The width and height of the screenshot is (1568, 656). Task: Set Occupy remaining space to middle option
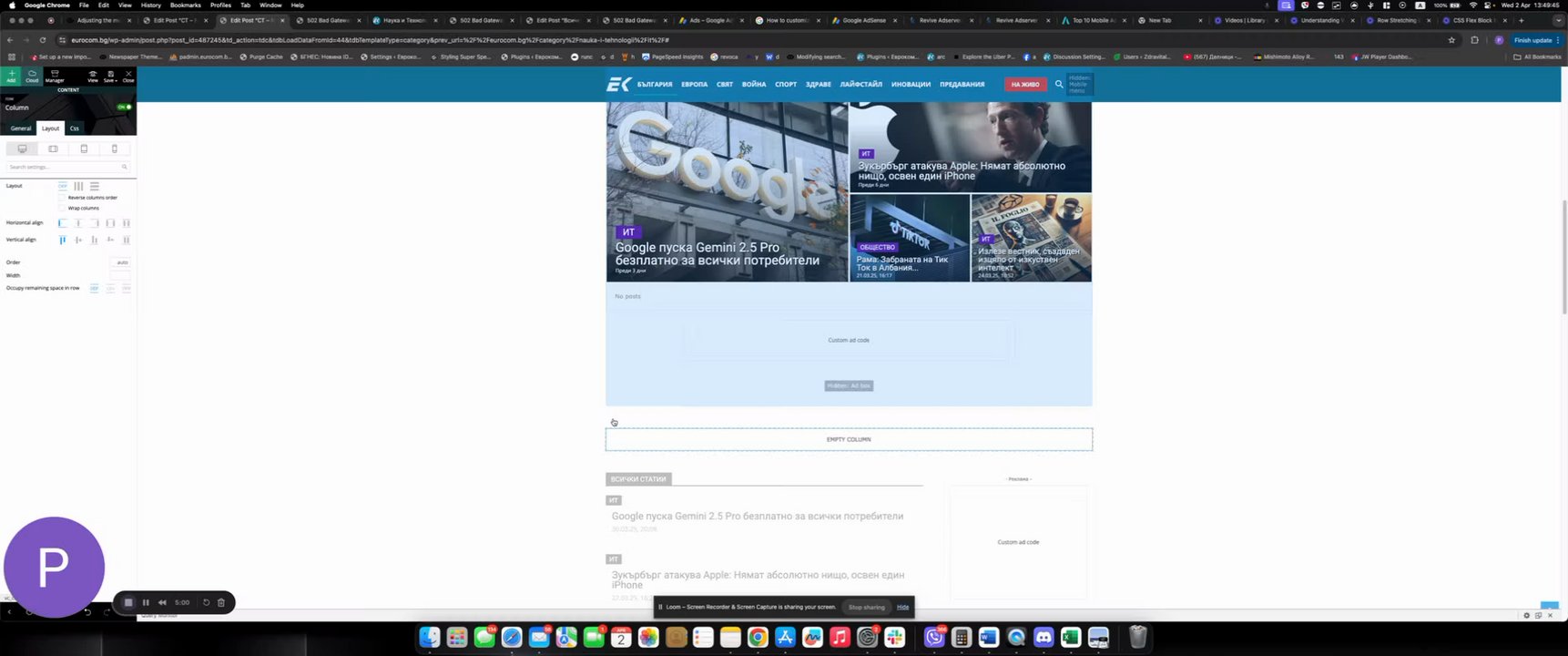click(x=110, y=288)
